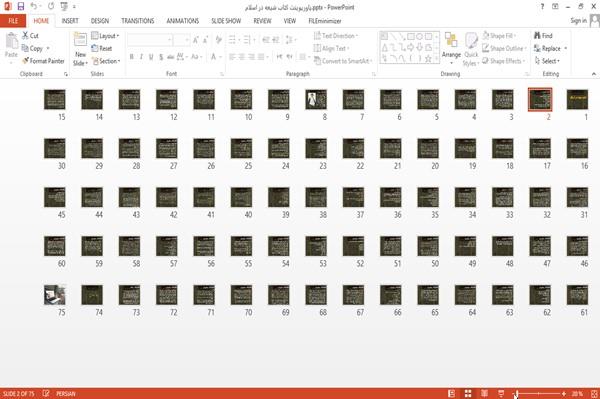The width and height of the screenshot is (600, 399).
Task: Open the FILEminimizer tab
Action: click(x=325, y=21)
